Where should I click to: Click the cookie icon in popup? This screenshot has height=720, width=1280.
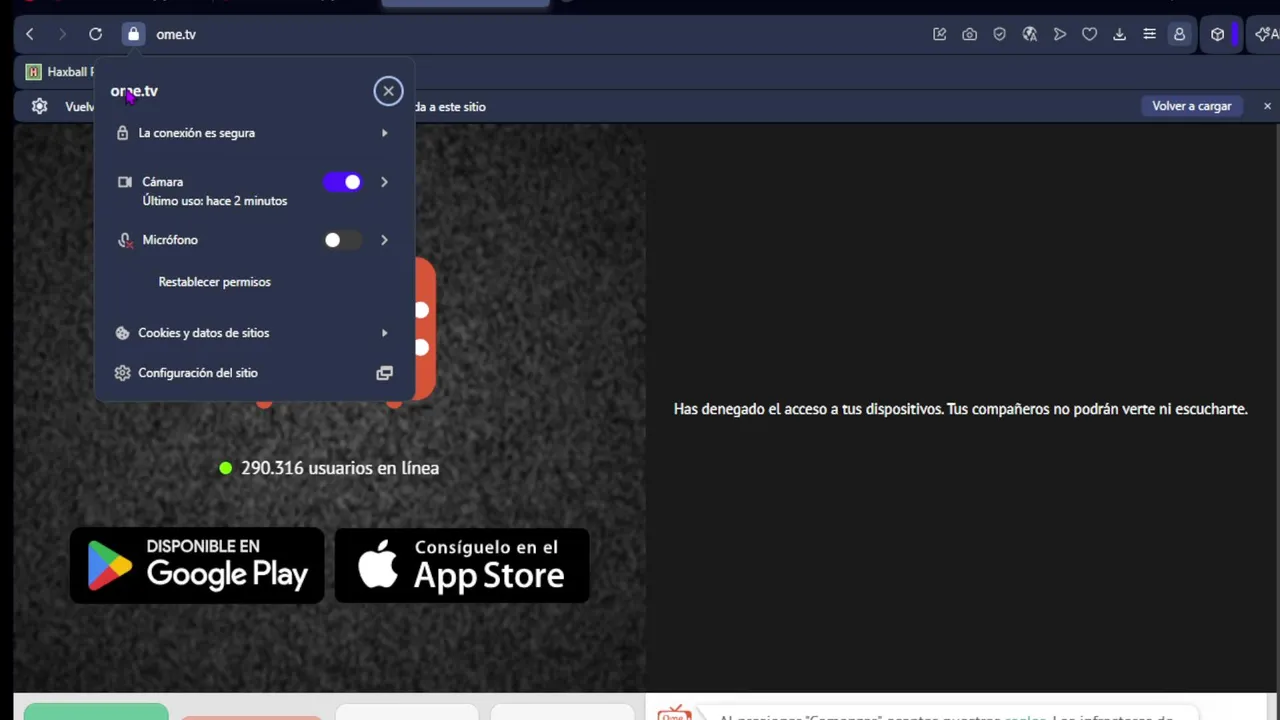122,333
